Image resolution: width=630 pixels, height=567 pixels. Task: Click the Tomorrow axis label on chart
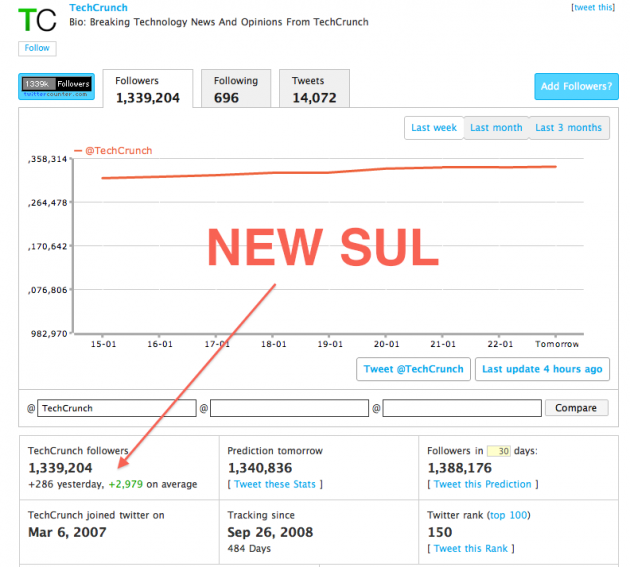tap(557, 344)
